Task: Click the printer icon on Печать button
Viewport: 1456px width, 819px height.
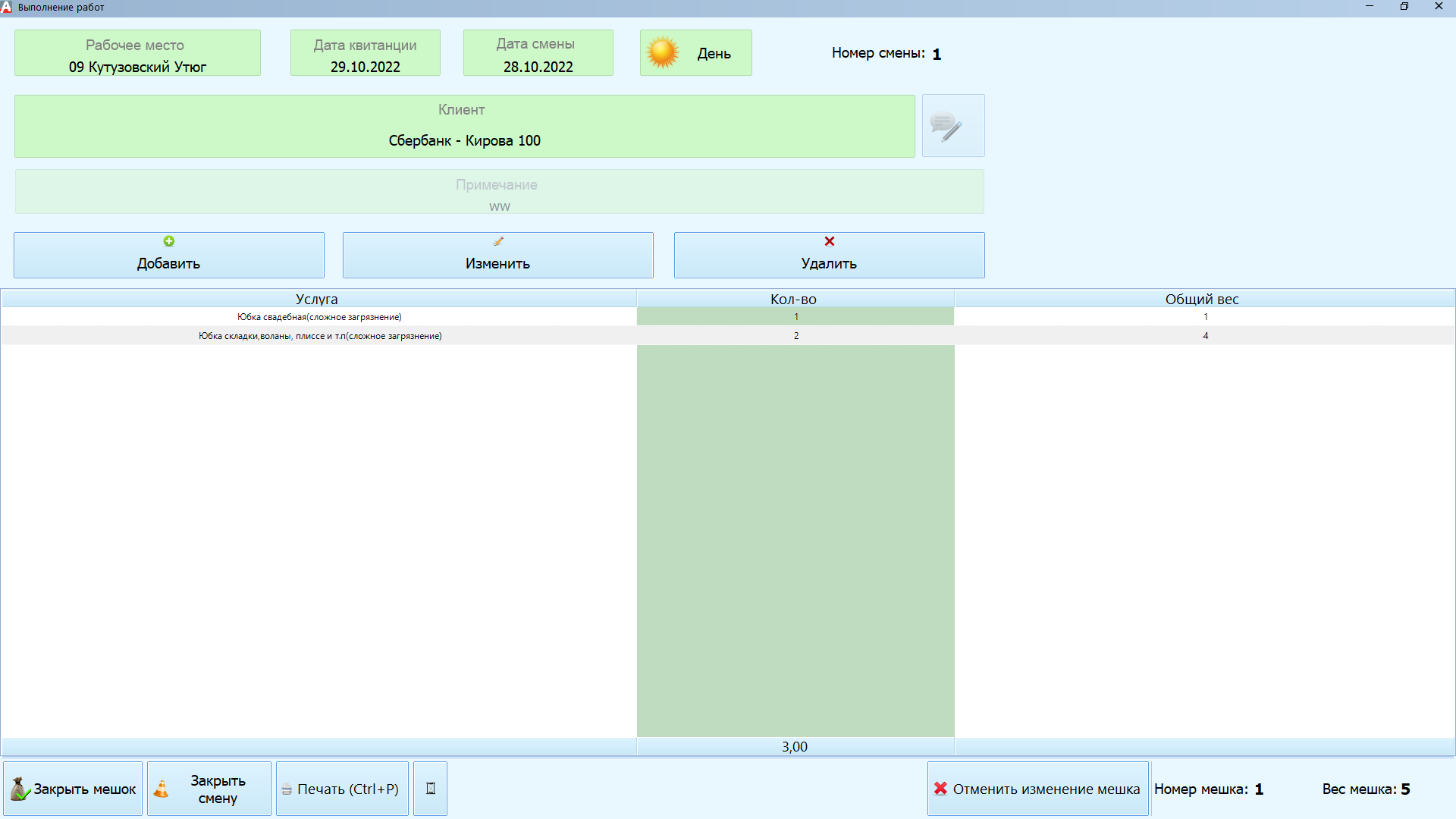Action: pos(287,789)
